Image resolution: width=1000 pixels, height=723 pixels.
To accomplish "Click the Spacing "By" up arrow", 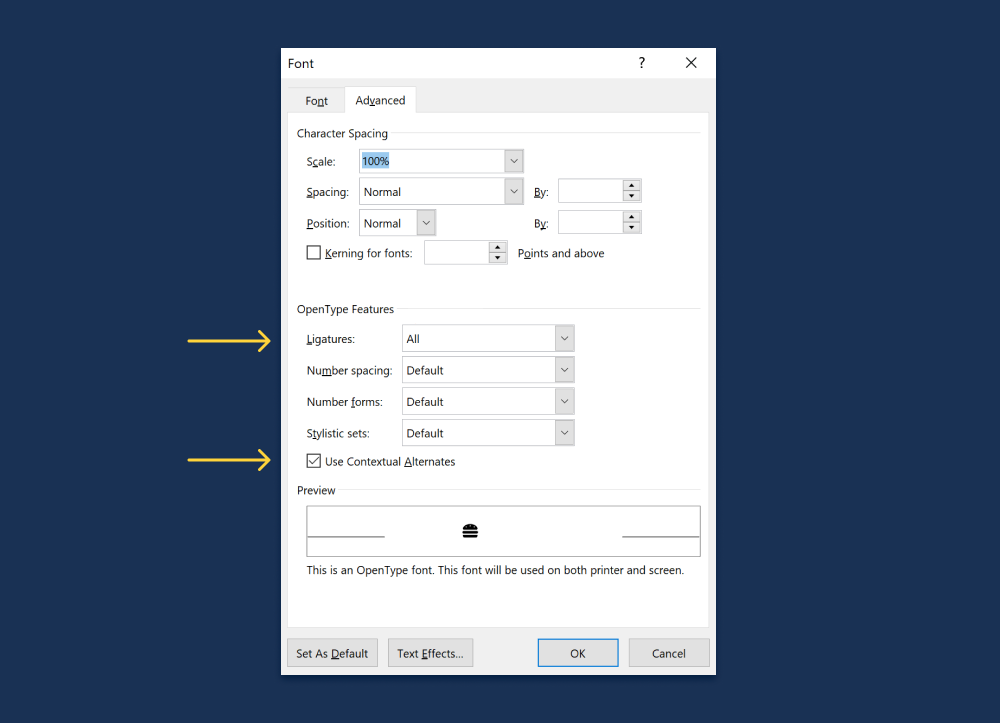I will click(631, 186).
